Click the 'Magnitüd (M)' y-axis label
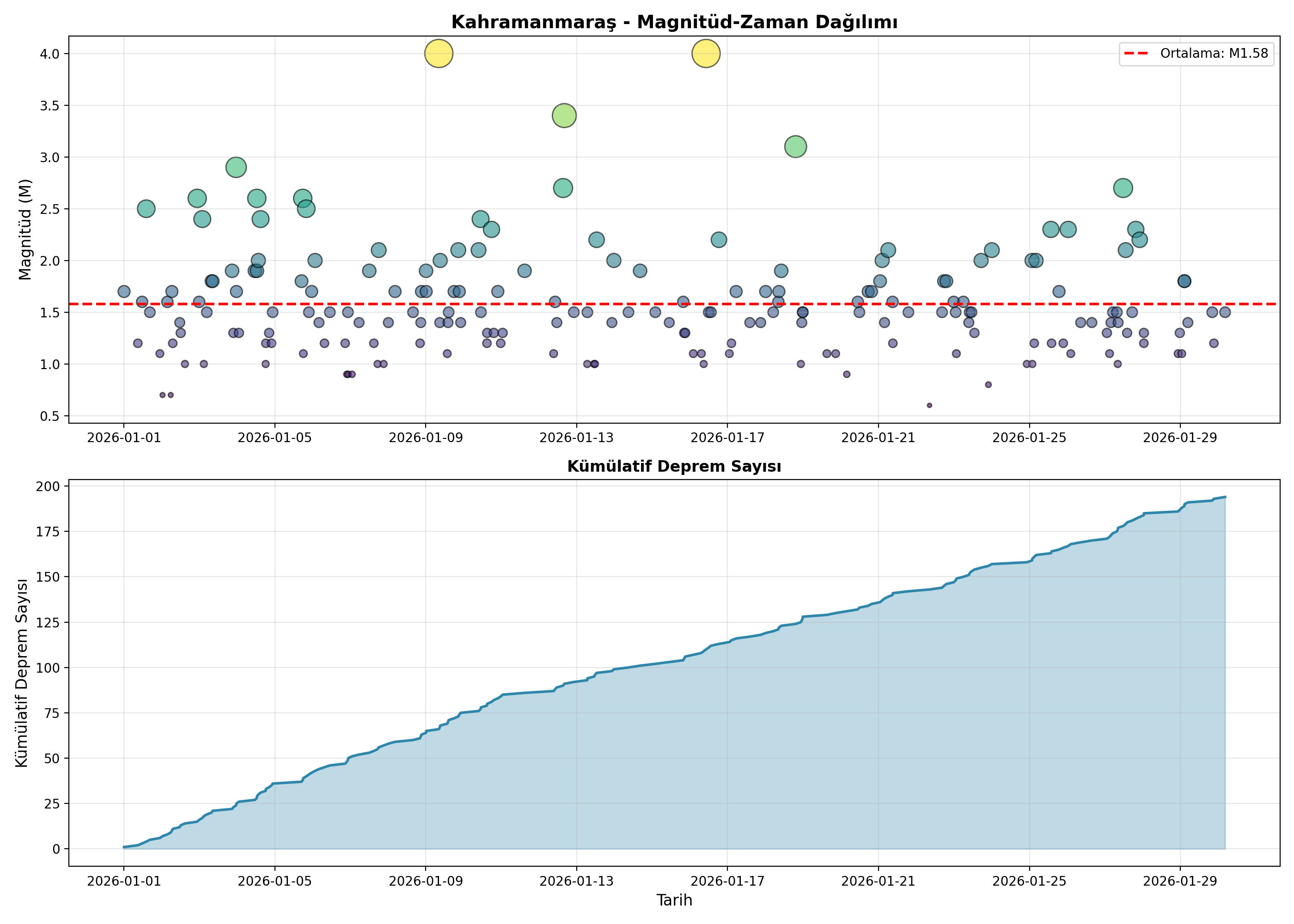This screenshot has height=924, width=1294. pos(24,229)
